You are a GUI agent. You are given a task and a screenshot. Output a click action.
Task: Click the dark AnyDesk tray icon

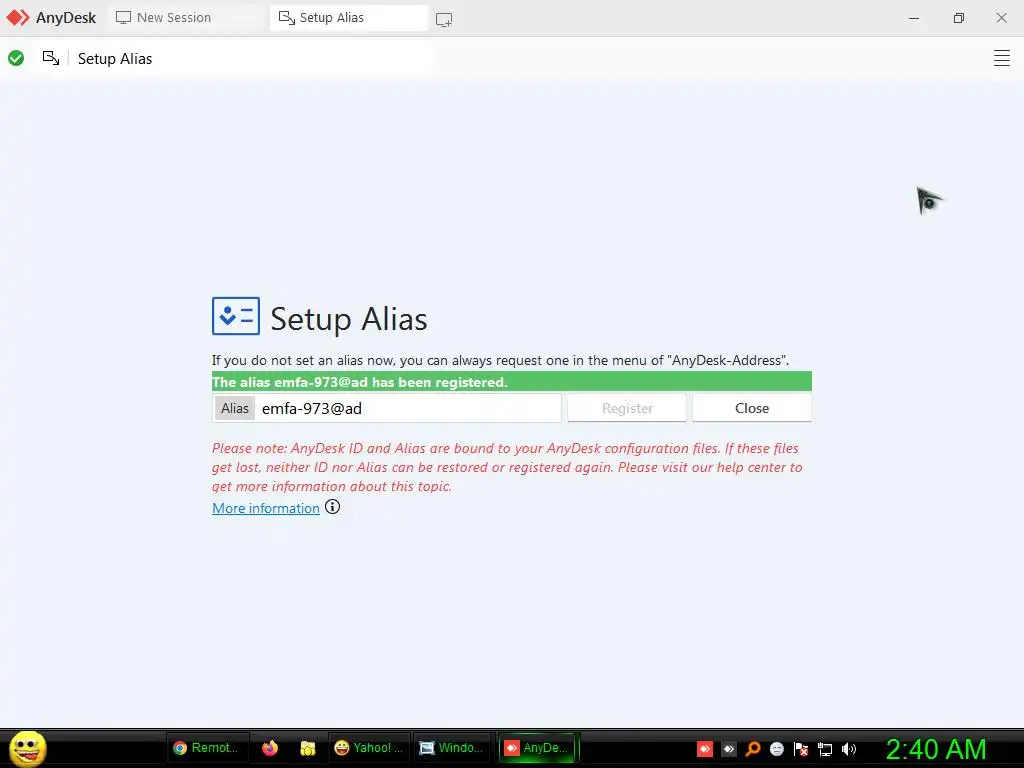(x=729, y=748)
